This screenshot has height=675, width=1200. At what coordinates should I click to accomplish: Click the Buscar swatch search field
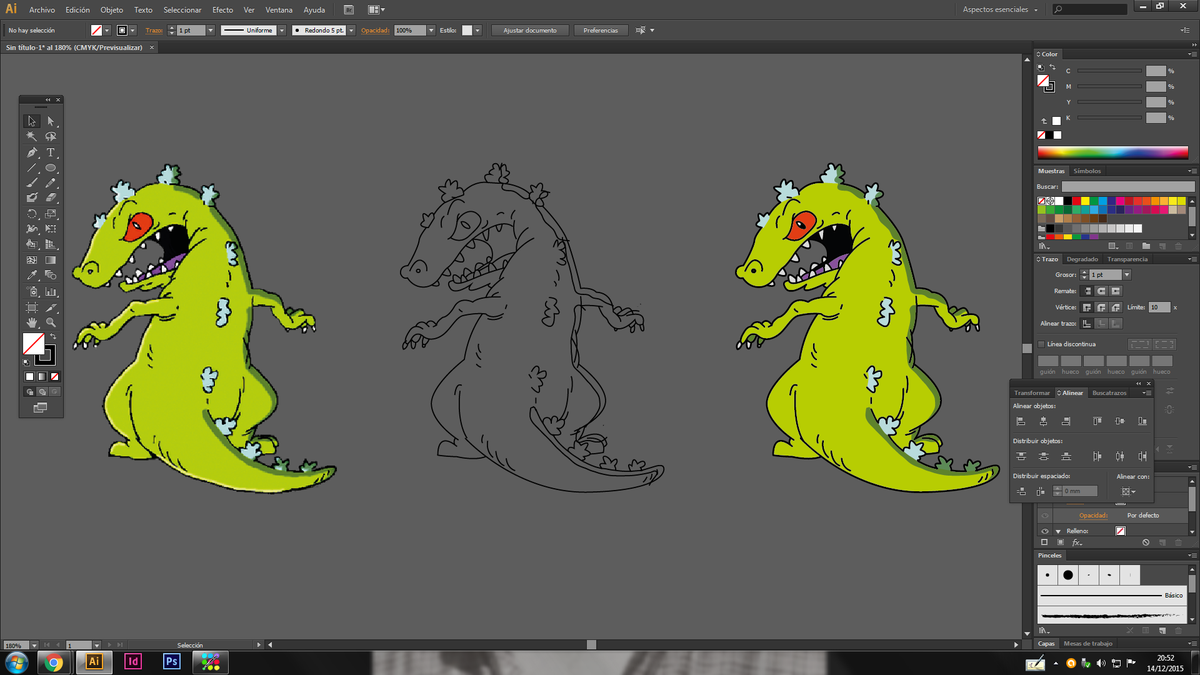point(1128,187)
